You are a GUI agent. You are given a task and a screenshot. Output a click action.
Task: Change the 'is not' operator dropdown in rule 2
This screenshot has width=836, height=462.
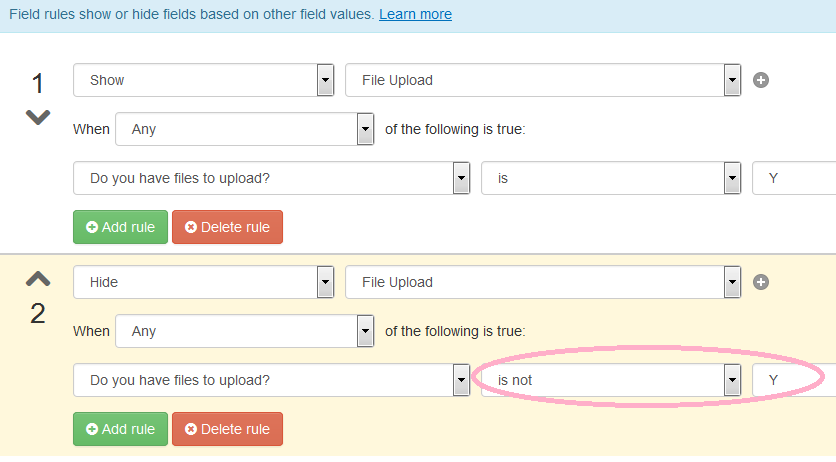click(611, 380)
